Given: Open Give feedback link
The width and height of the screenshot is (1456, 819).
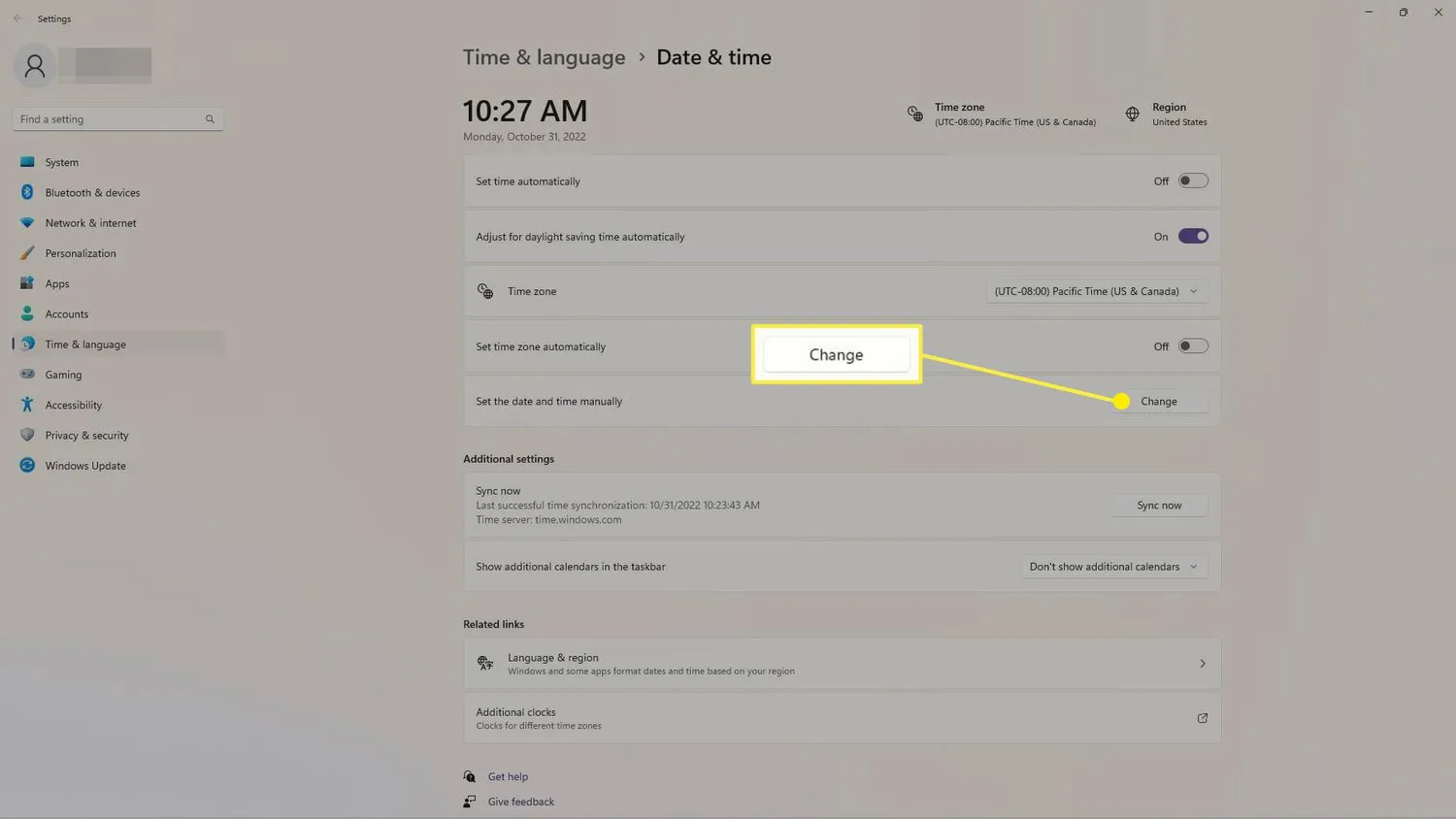Looking at the screenshot, I should click(520, 802).
